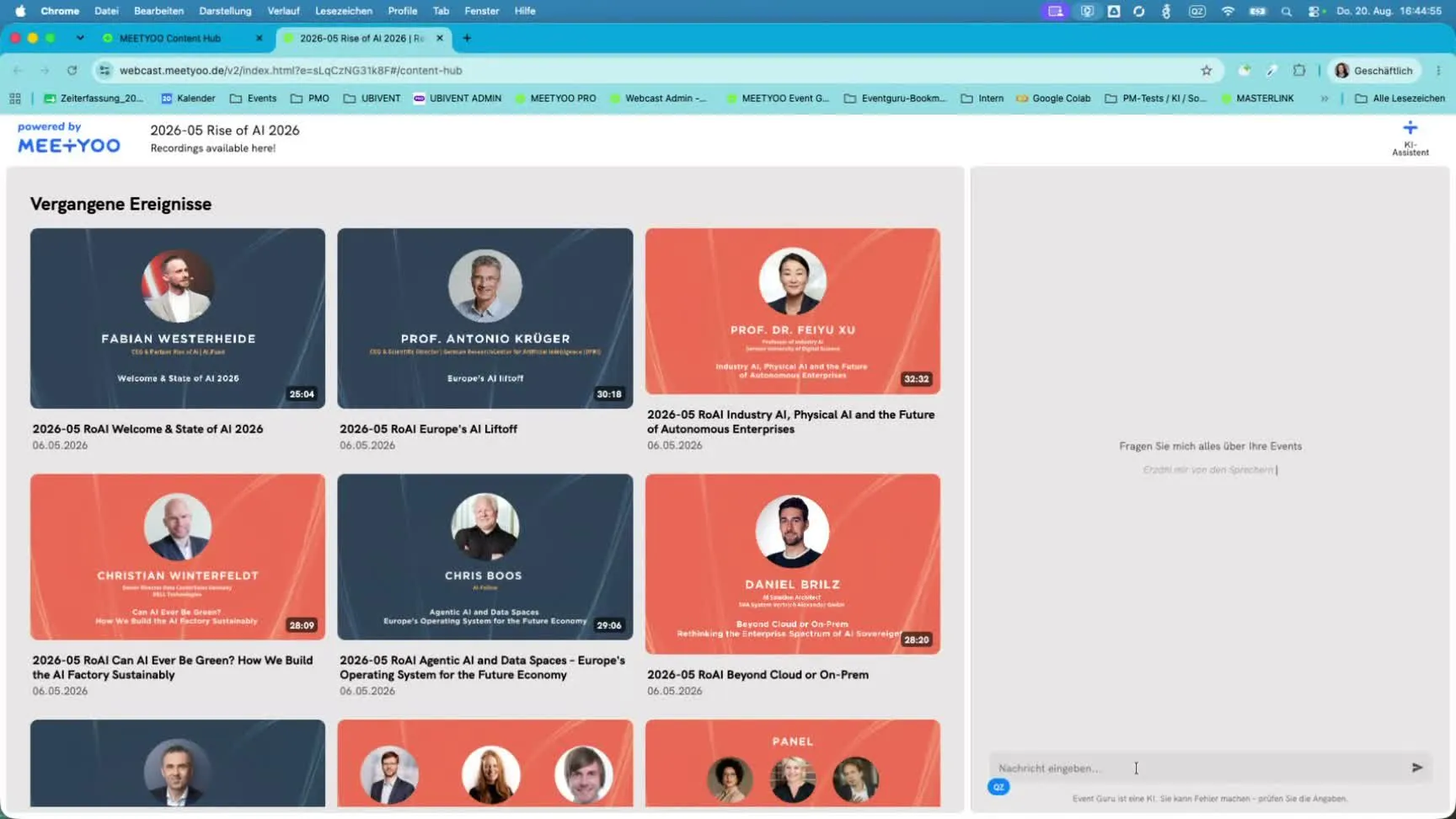This screenshot has height=819, width=1456.
Task: Open the apps grid in bookmarks bar
Action: (x=15, y=99)
